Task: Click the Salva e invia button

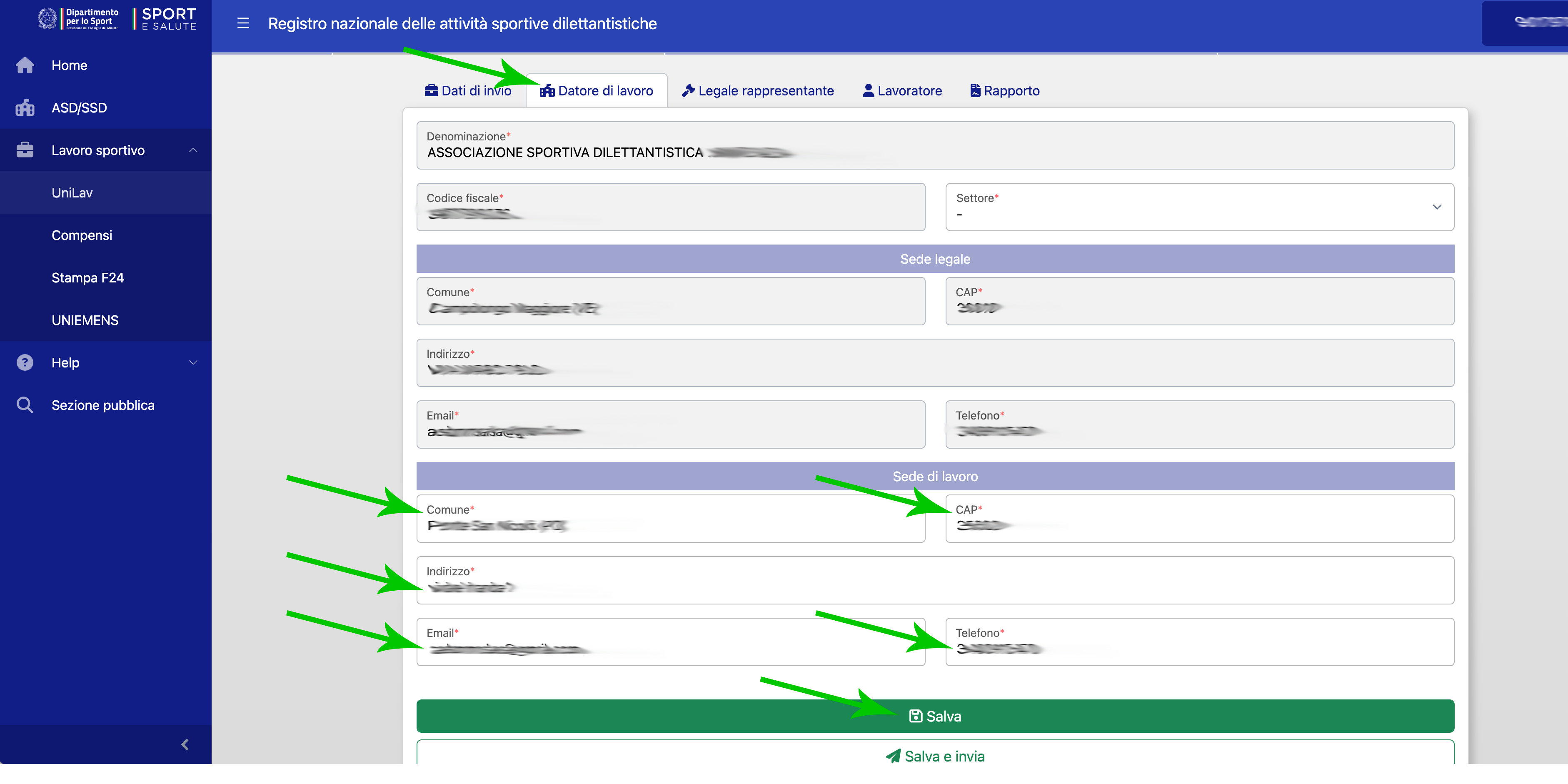Action: click(x=935, y=756)
